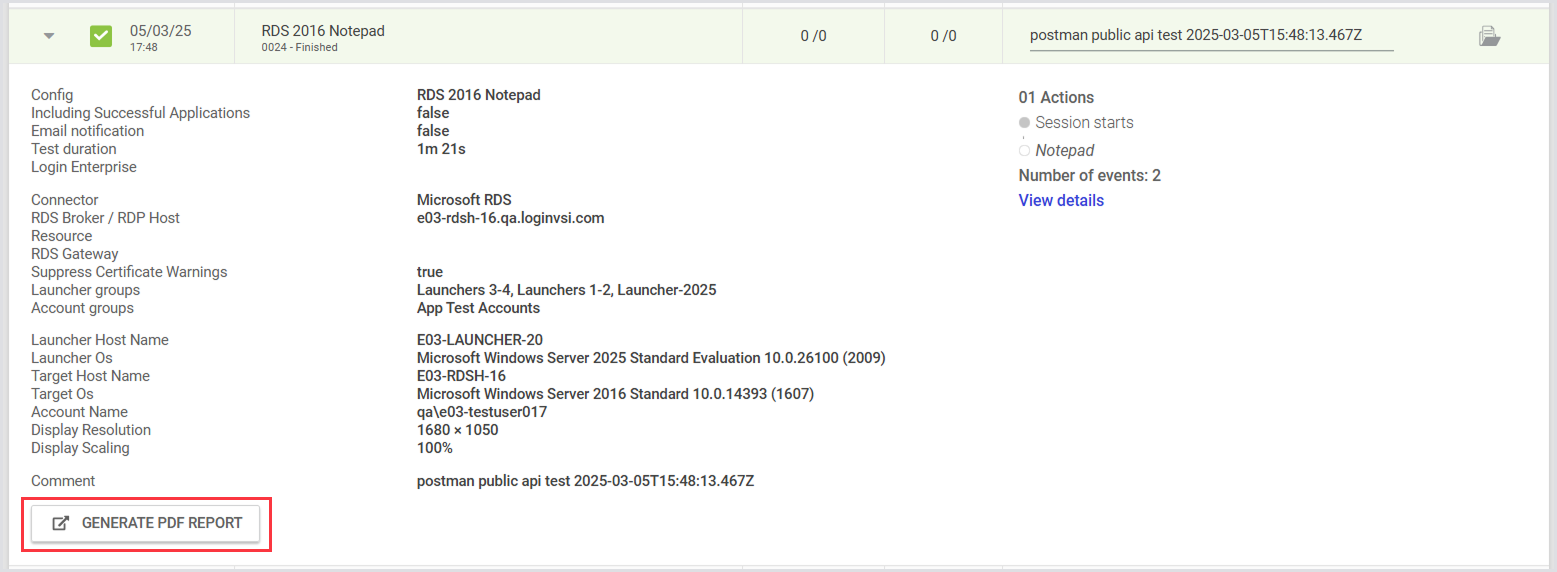Select the Notepad action entry
The width and height of the screenshot is (1557, 572).
[1065, 151]
